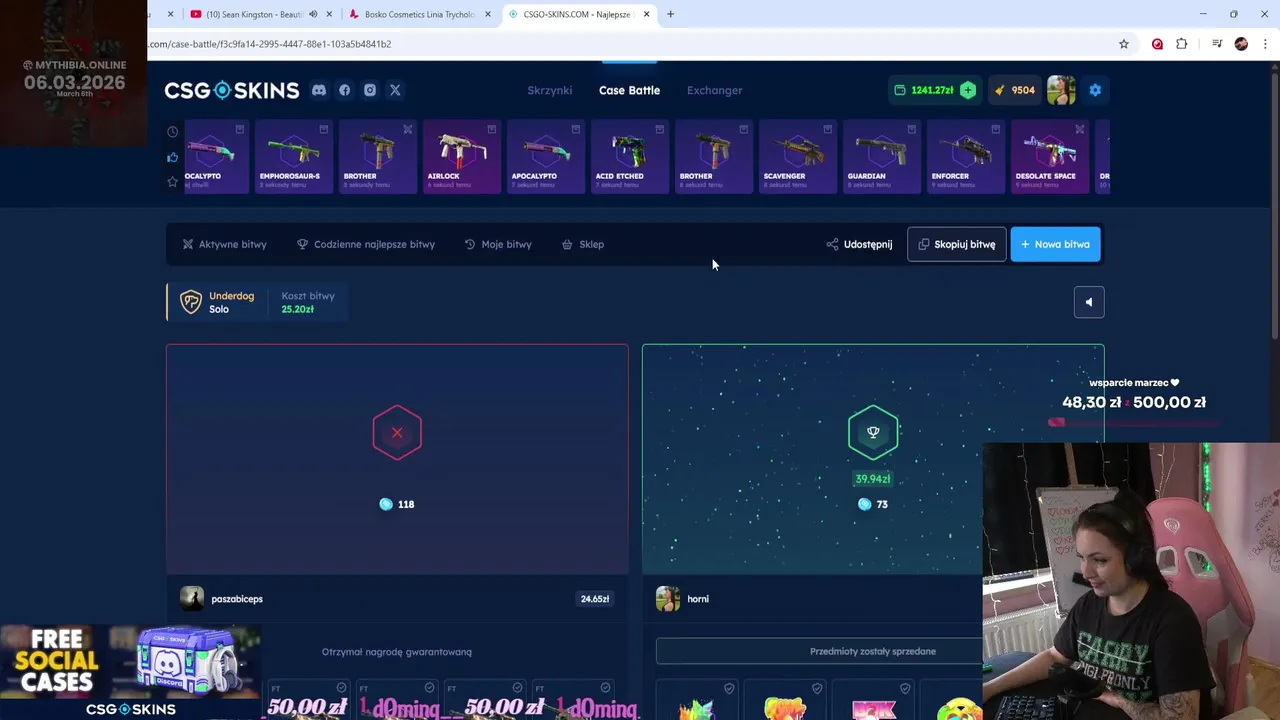This screenshot has height=720, width=1280.
Task: Click the CSGO SKINS logo
Action: 232,90
